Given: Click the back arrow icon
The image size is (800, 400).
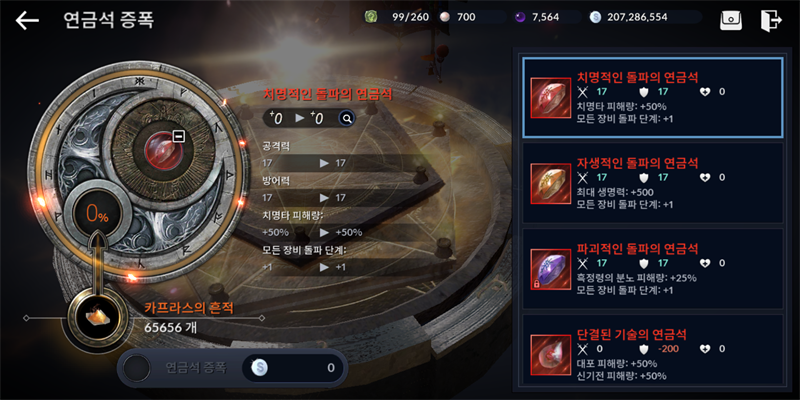Looking at the screenshot, I should click(x=27, y=20).
